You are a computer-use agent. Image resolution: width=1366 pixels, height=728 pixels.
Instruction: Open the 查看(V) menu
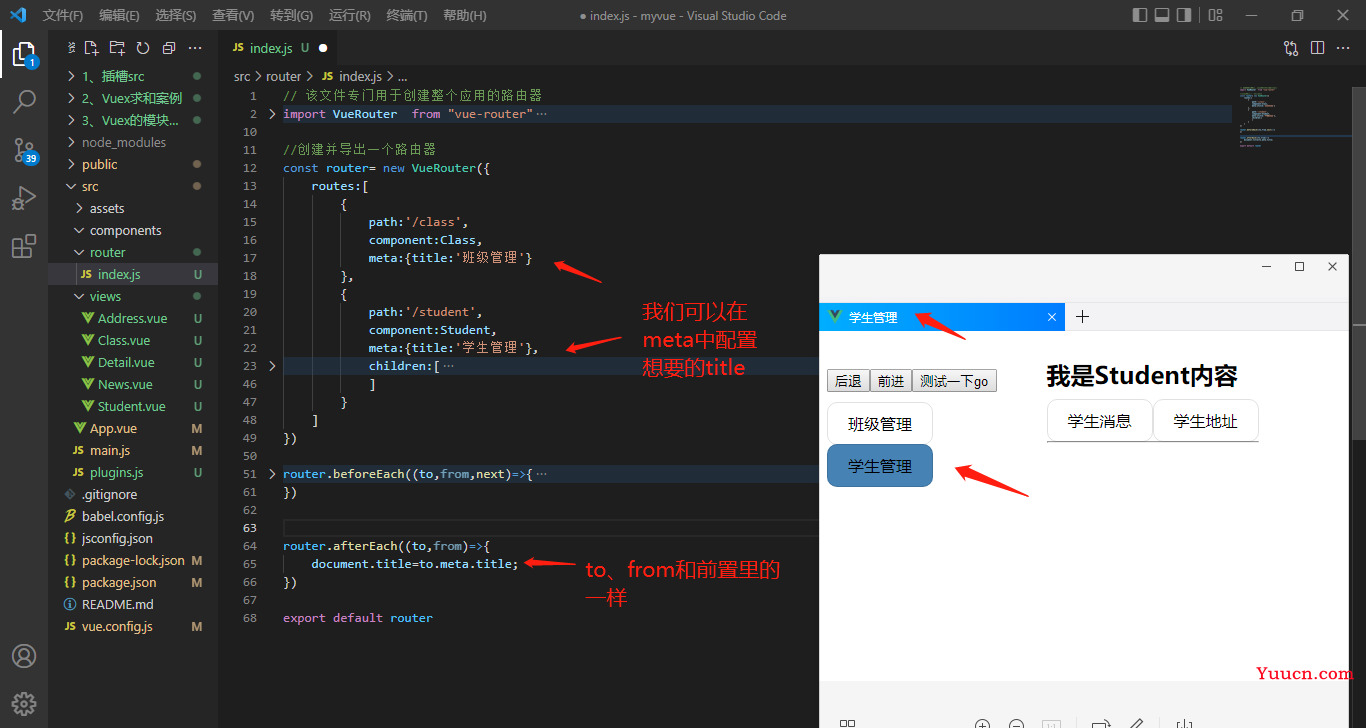click(x=233, y=15)
